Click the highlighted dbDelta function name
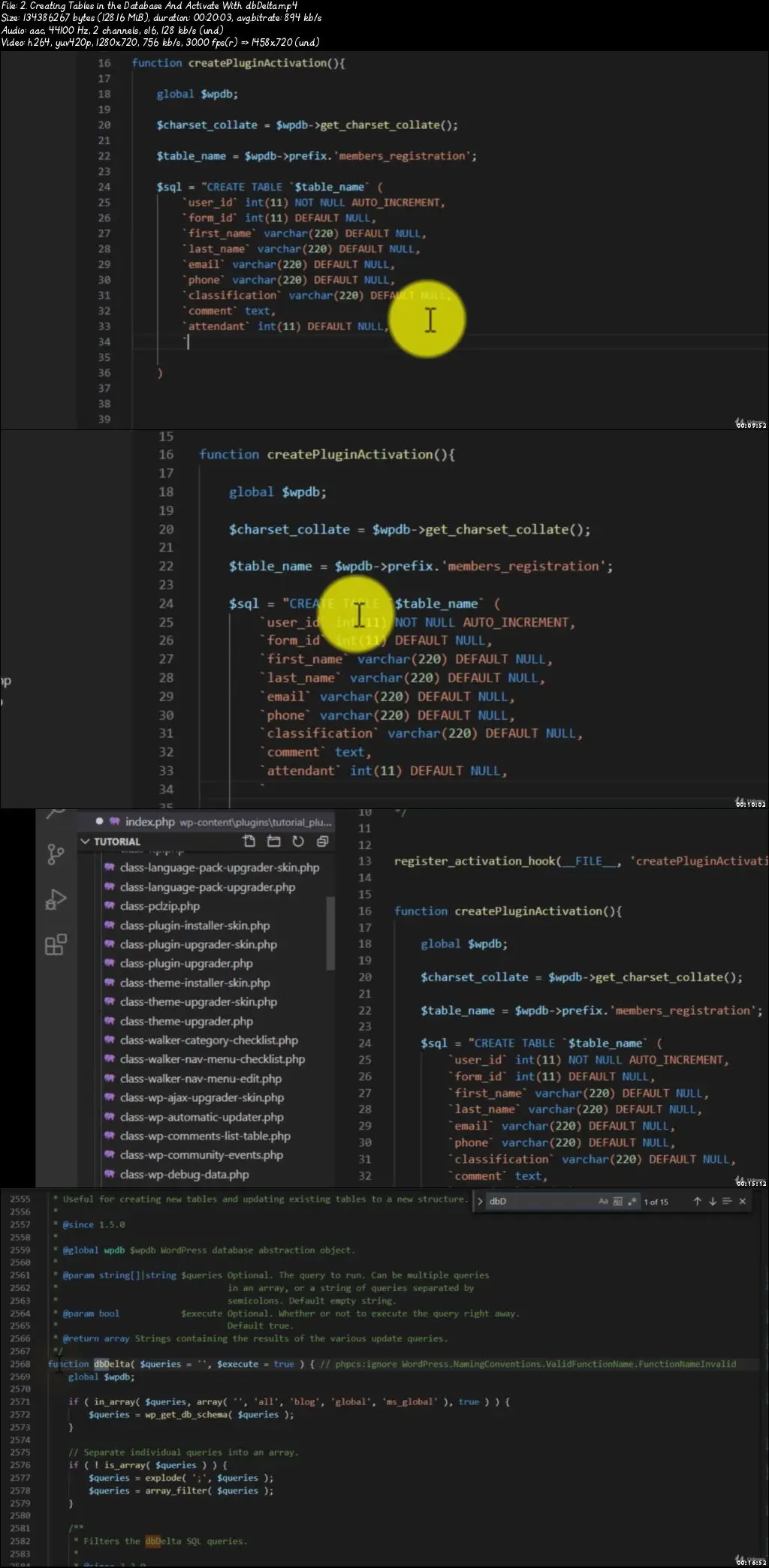This screenshot has width=769, height=1568. tap(113, 1365)
